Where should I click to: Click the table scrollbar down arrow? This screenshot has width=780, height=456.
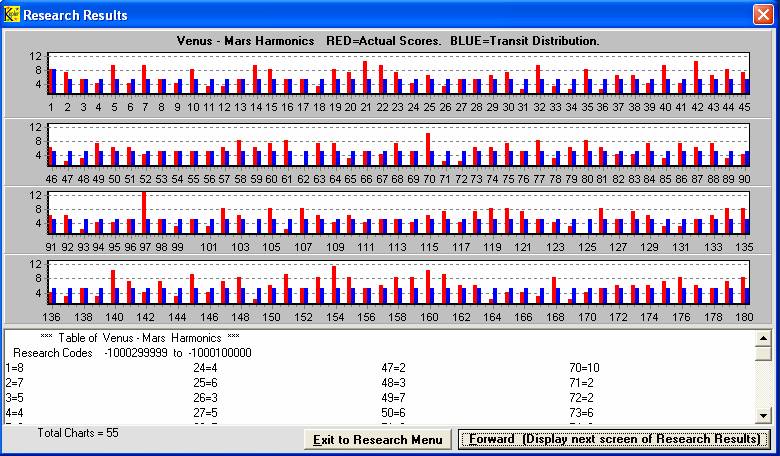(764, 416)
